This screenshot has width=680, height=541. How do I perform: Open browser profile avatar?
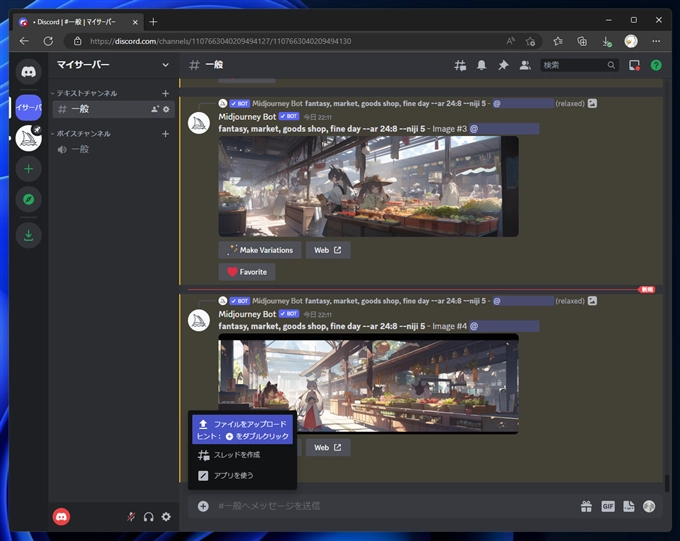click(x=631, y=41)
